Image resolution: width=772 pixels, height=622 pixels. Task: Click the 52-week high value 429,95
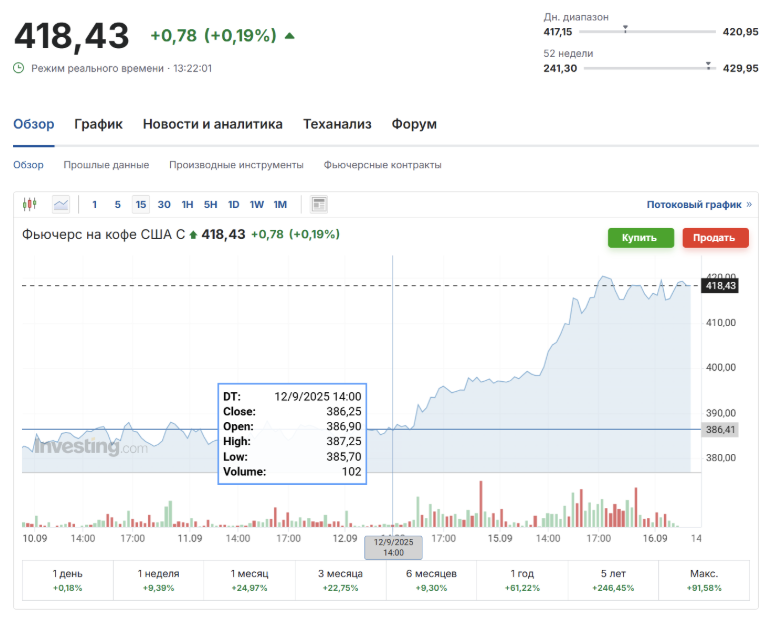740,68
